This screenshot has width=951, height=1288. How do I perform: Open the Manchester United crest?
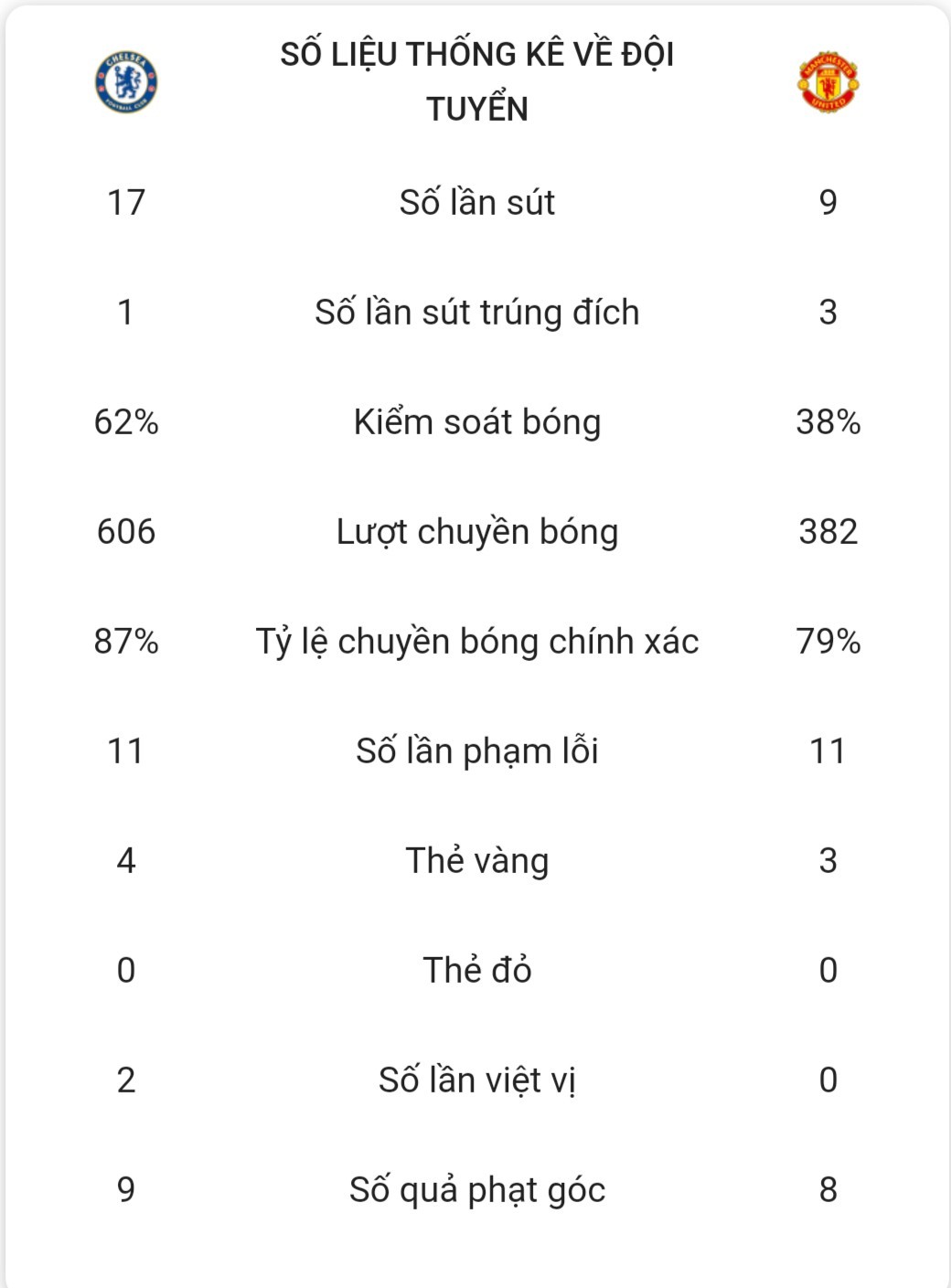coord(828,82)
